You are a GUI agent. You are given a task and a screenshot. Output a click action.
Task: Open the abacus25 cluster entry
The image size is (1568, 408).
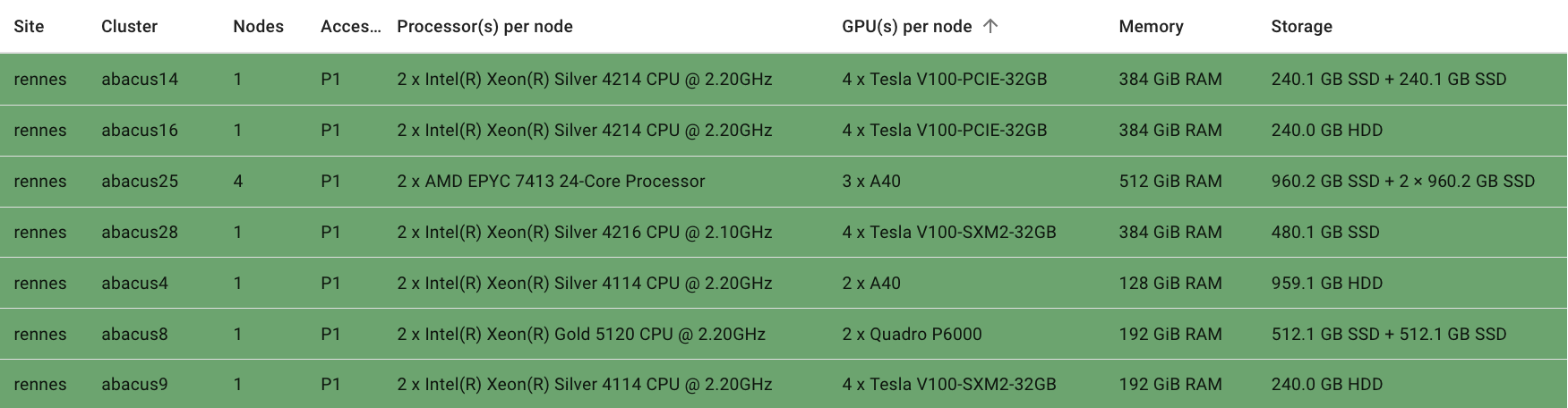click(x=140, y=181)
